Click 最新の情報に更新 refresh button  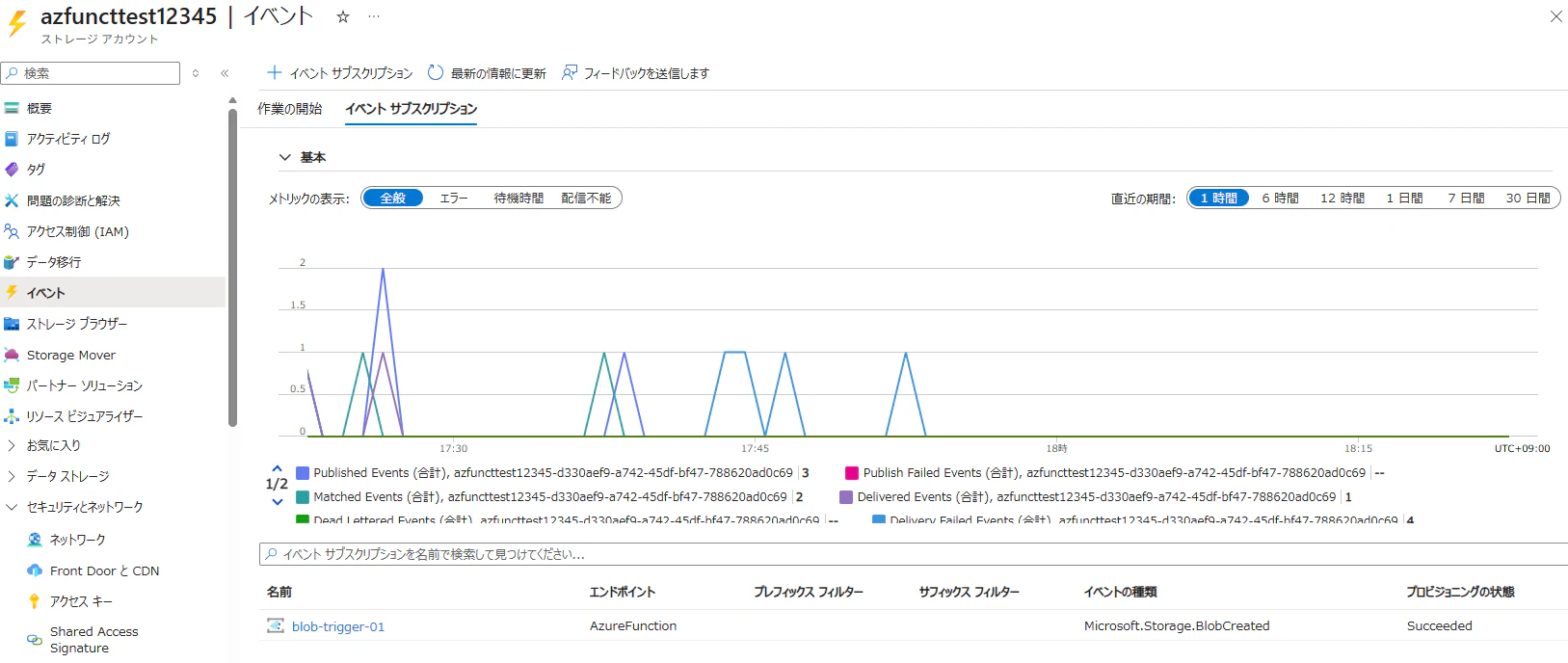[487, 73]
